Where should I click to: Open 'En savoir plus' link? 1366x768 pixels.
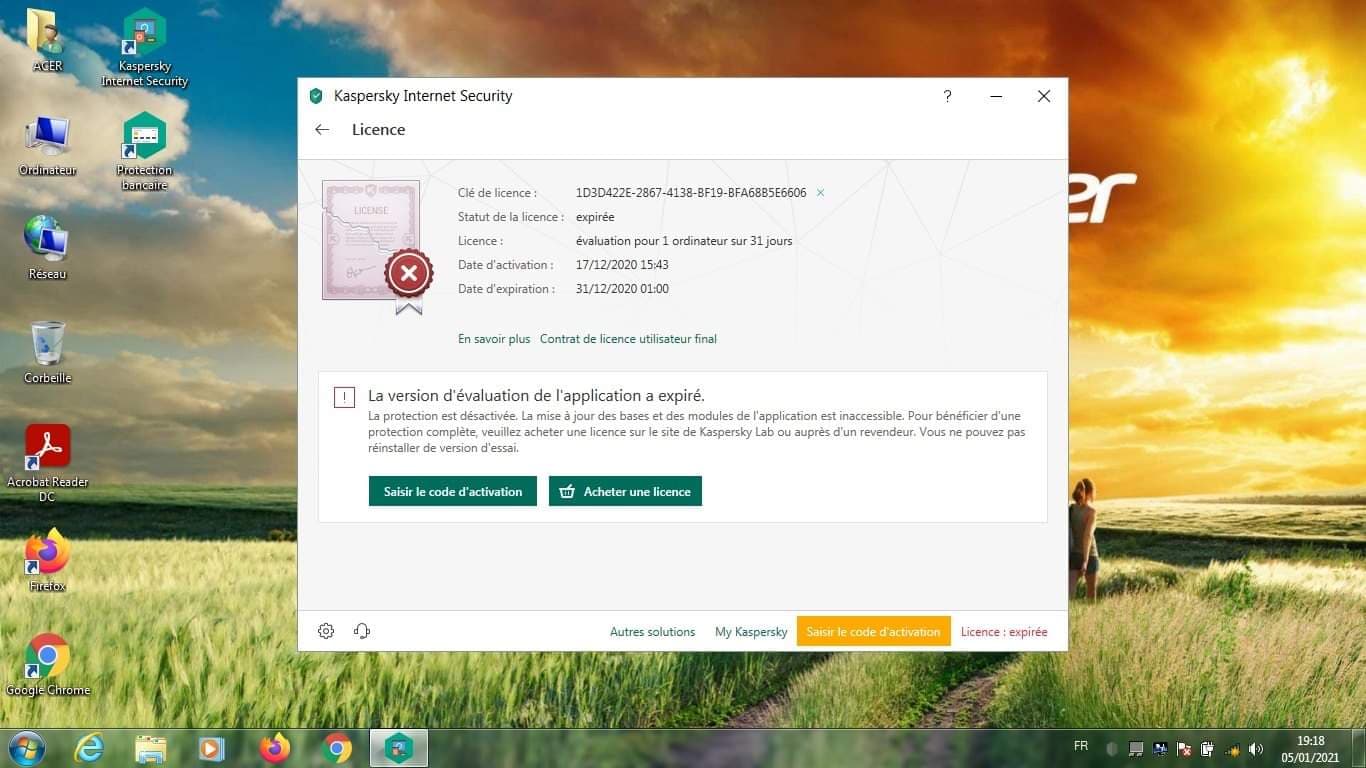coord(494,339)
